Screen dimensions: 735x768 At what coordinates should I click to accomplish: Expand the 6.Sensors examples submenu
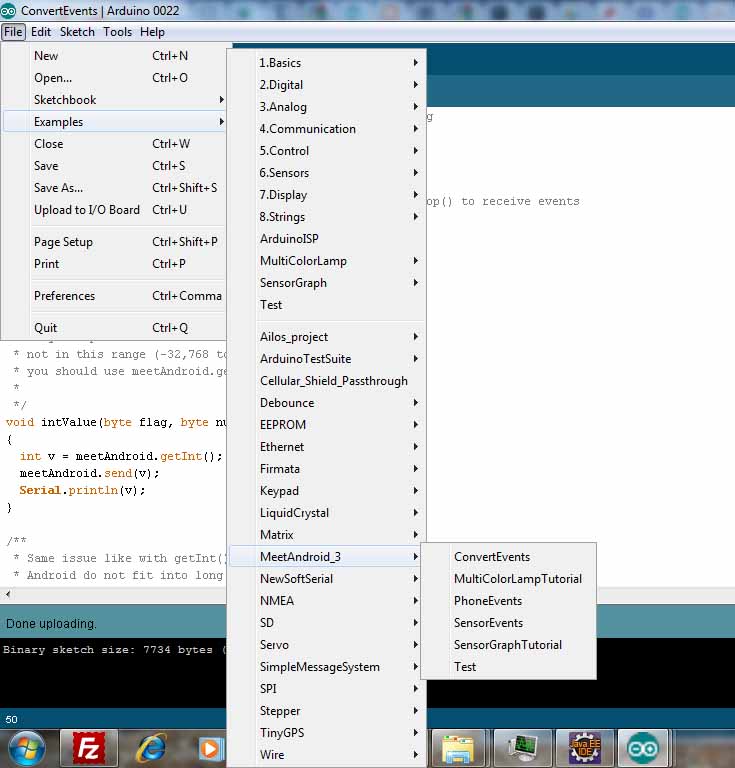pos(327,173)
